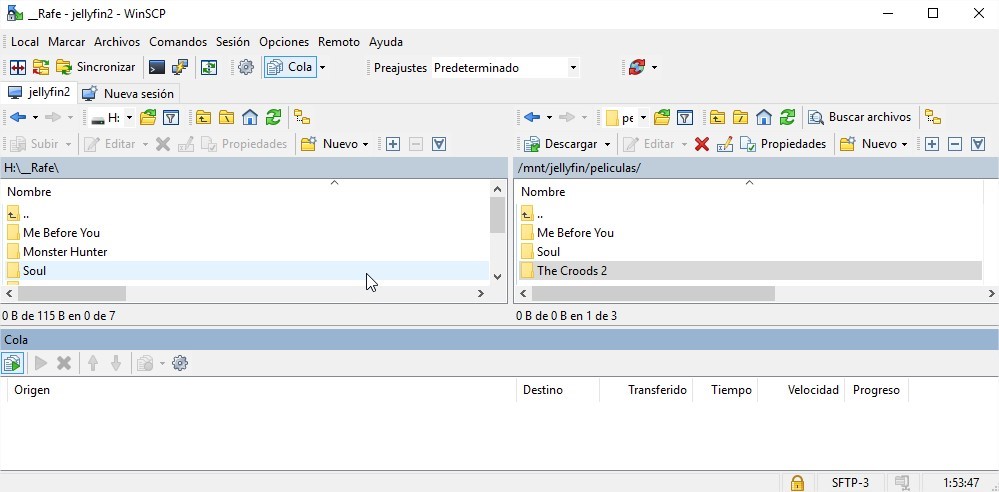
Task: Open the Archivos menu
Action: (117, 42)
